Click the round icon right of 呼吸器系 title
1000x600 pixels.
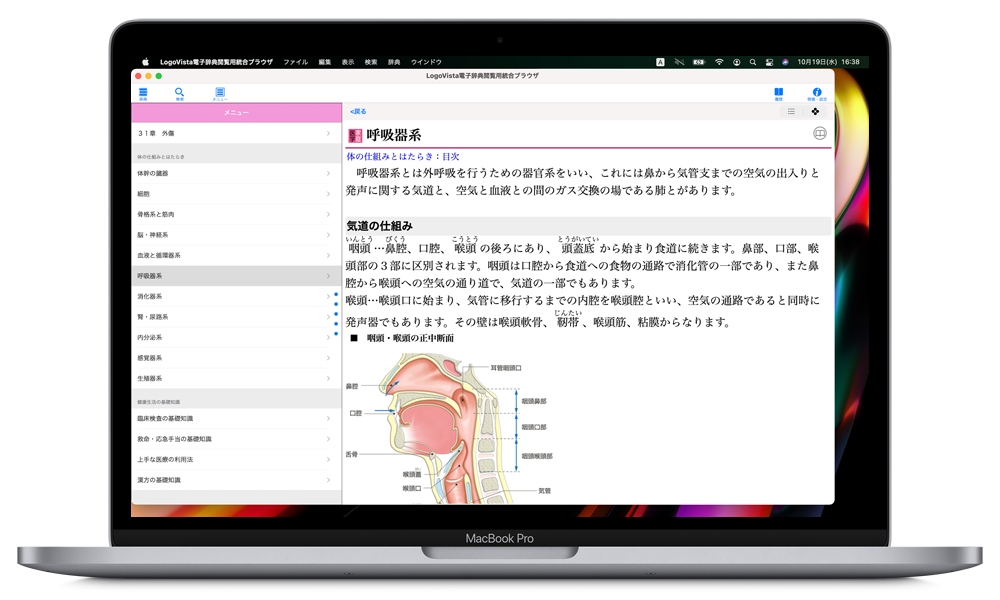(820, 133)
